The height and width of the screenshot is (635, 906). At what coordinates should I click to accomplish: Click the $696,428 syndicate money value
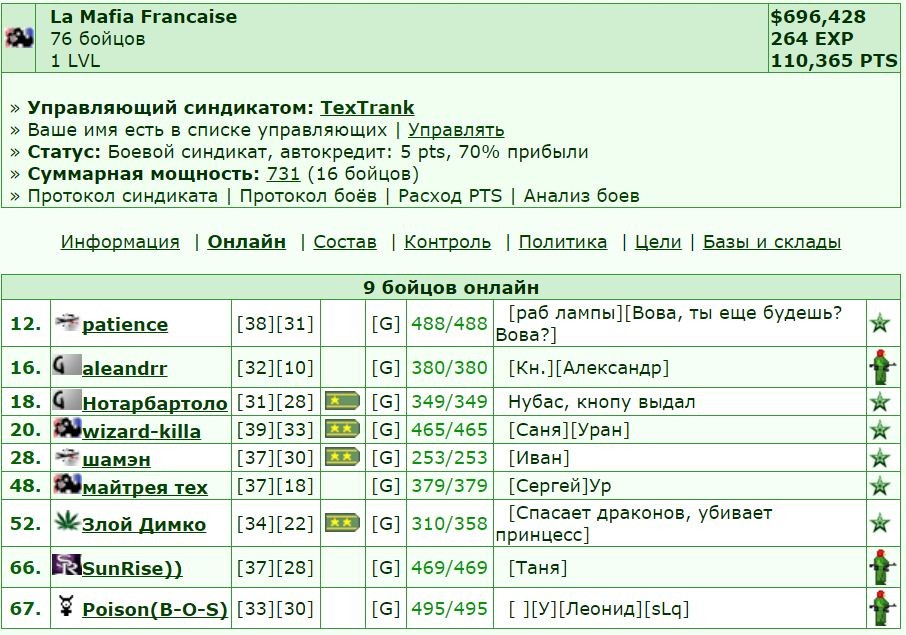coord(818,16)
